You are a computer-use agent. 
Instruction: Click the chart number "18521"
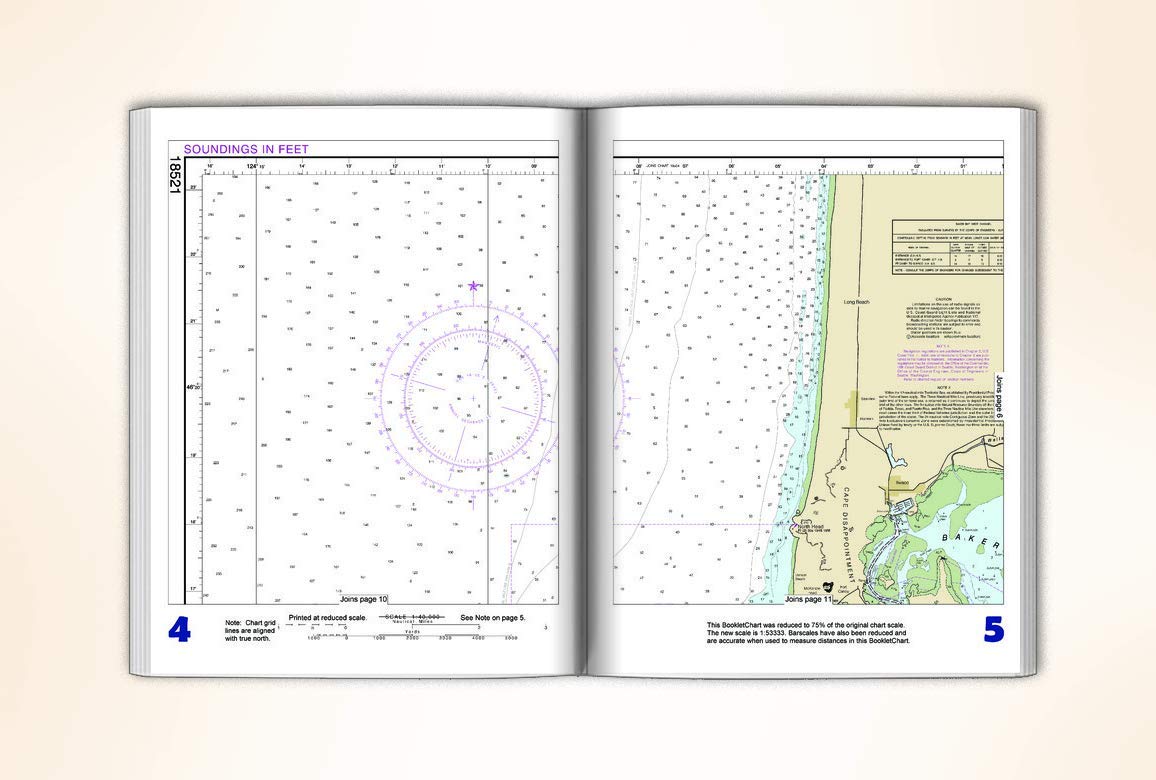click(x=175, y=175)
